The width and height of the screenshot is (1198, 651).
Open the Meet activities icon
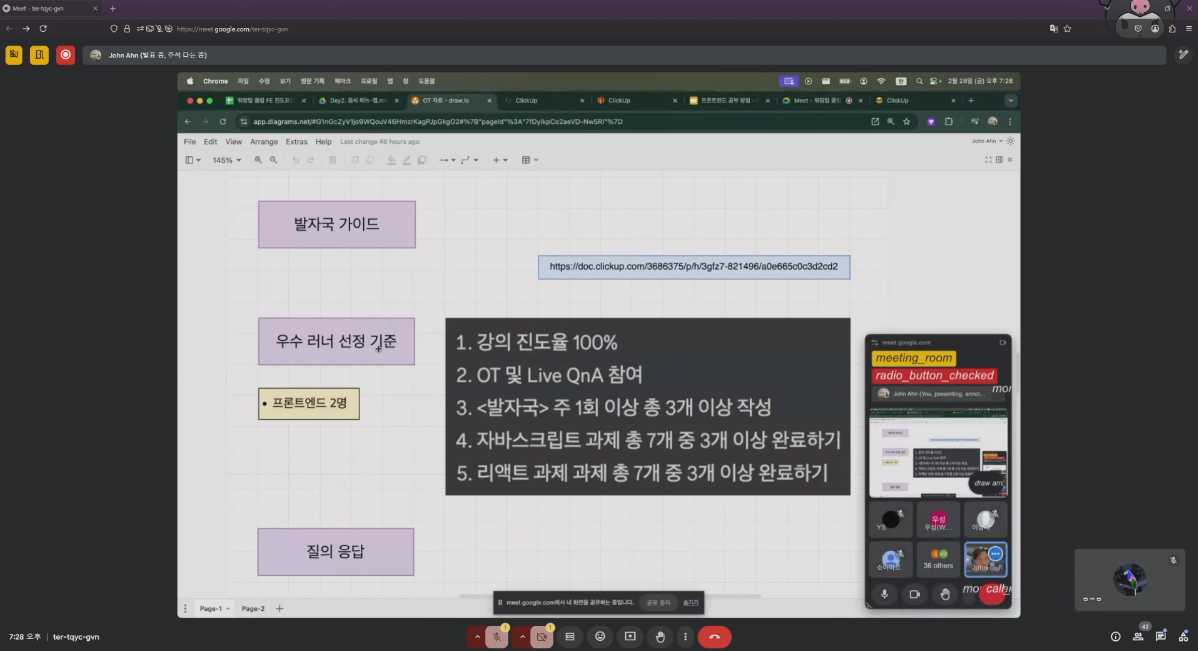[x=1183, y=636]
